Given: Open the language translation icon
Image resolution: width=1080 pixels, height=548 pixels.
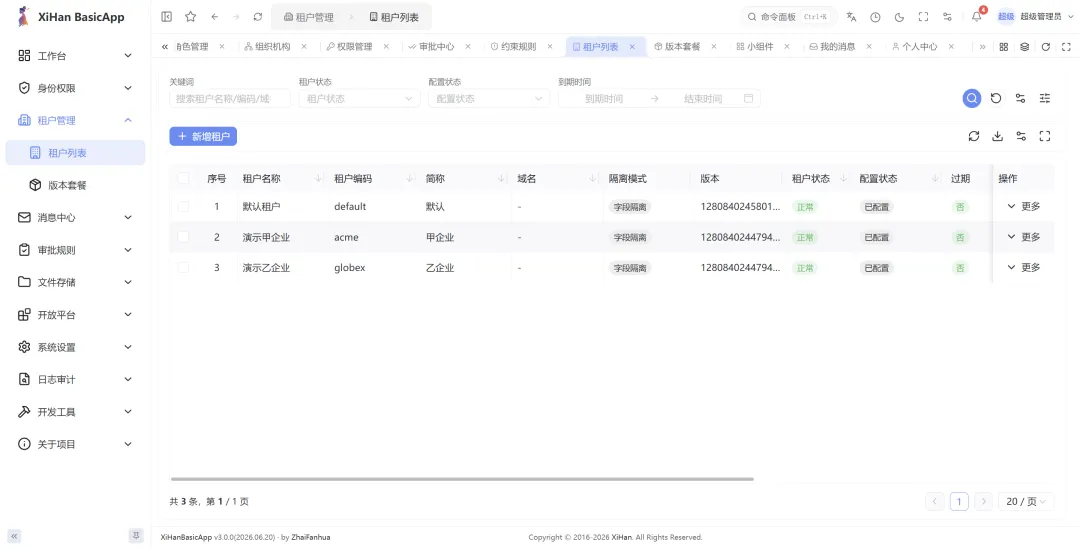Looking at the screenshot, I should [851, 17].
